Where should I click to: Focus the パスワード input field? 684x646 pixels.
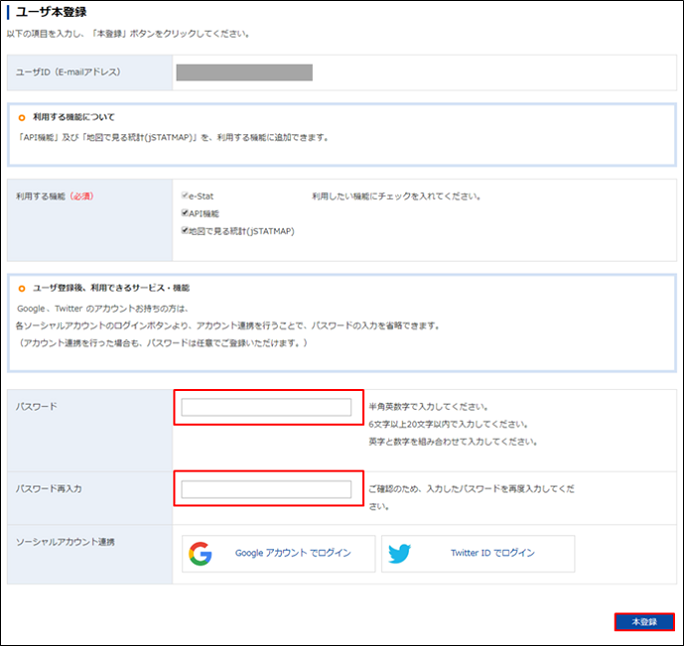pyautogui.click(x=266, y=407)
